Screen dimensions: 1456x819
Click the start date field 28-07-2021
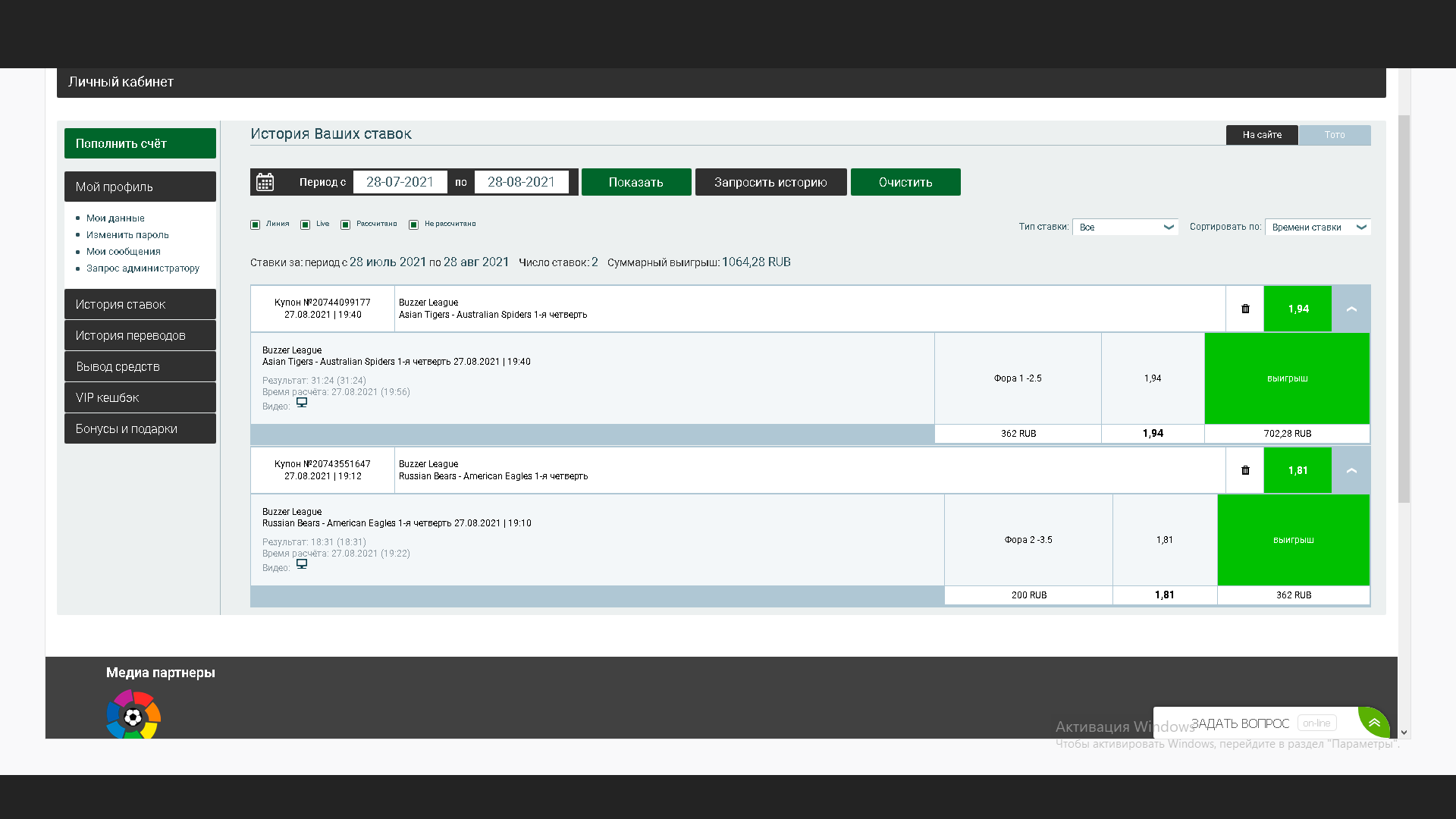pos(400,182)
